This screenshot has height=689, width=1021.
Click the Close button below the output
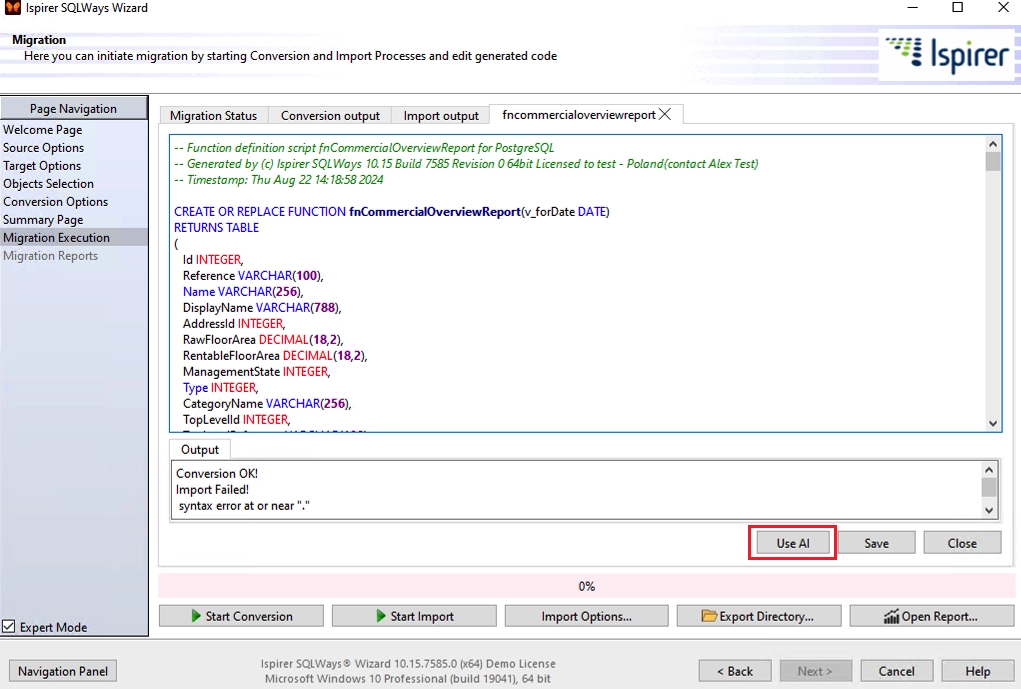point(962,543)
